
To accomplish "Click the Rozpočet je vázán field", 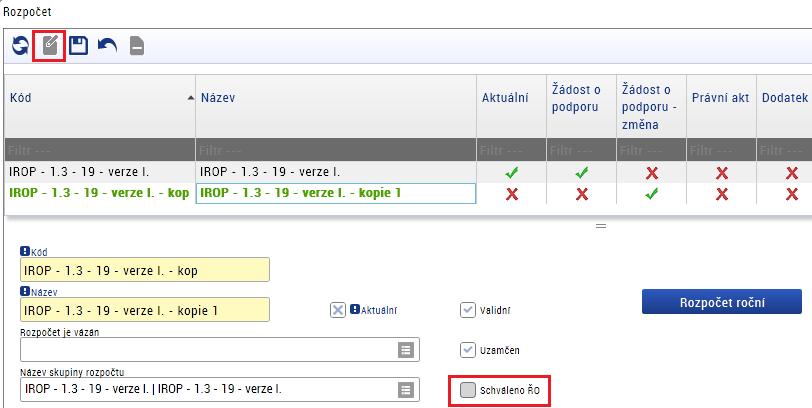I will pyautogui.click(x=220, y=349).
